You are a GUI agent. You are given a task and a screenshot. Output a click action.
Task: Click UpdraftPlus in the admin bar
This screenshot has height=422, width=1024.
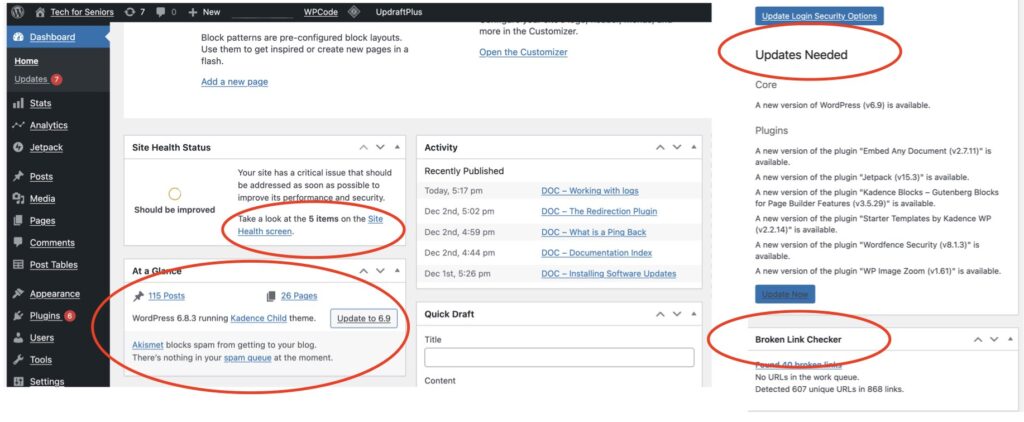[400, 12]
